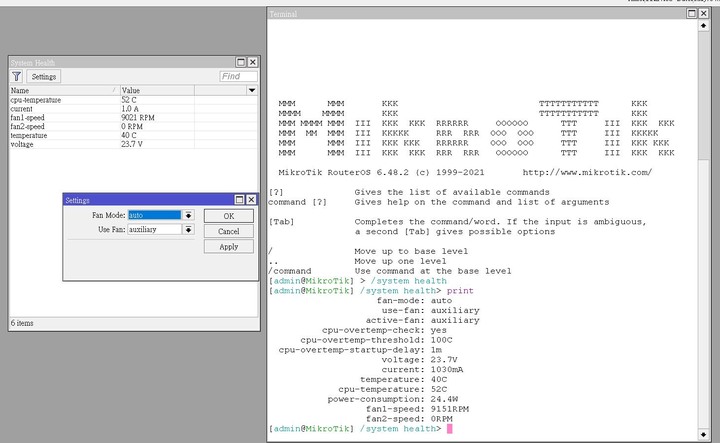The image size is (720, 443).
Task: Sort by the Name column header
Action: [64, 90]
